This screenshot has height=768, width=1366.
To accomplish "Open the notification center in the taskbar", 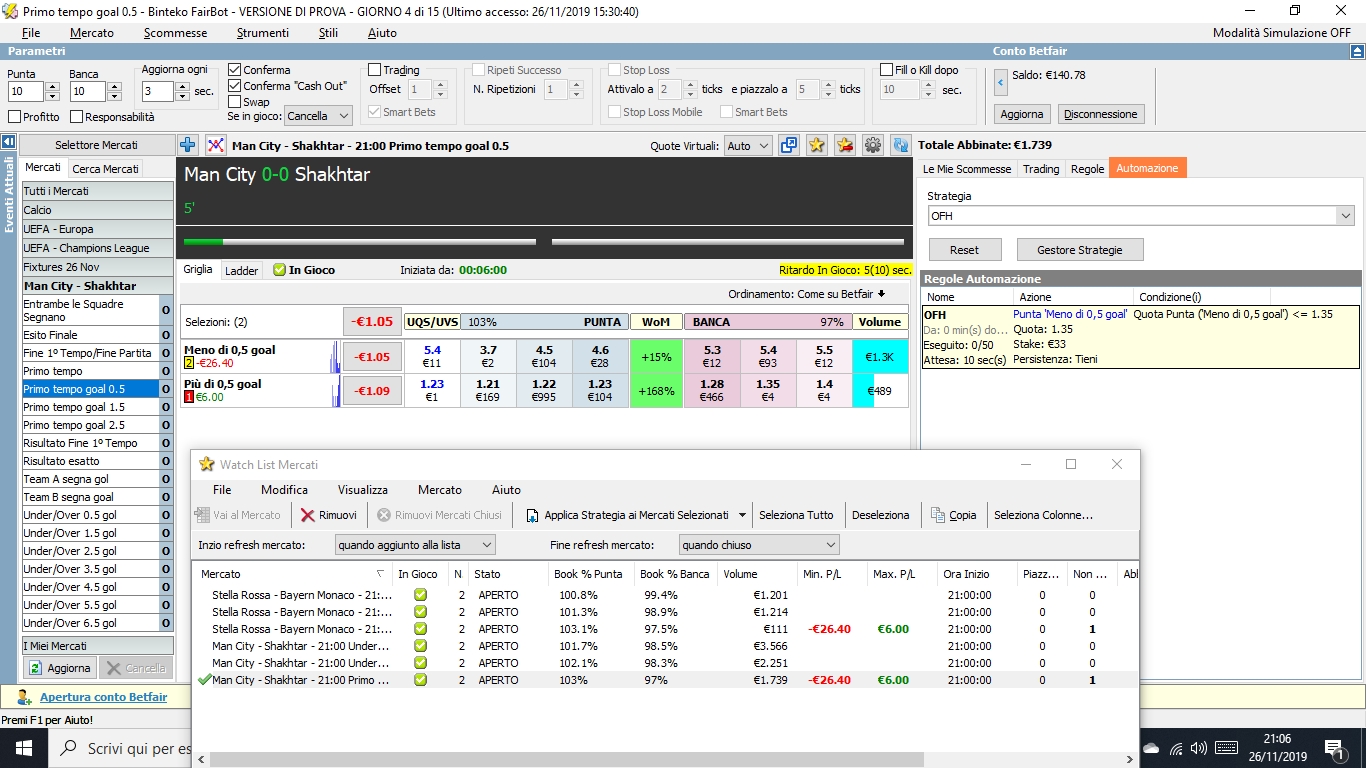I will 1334,748.
